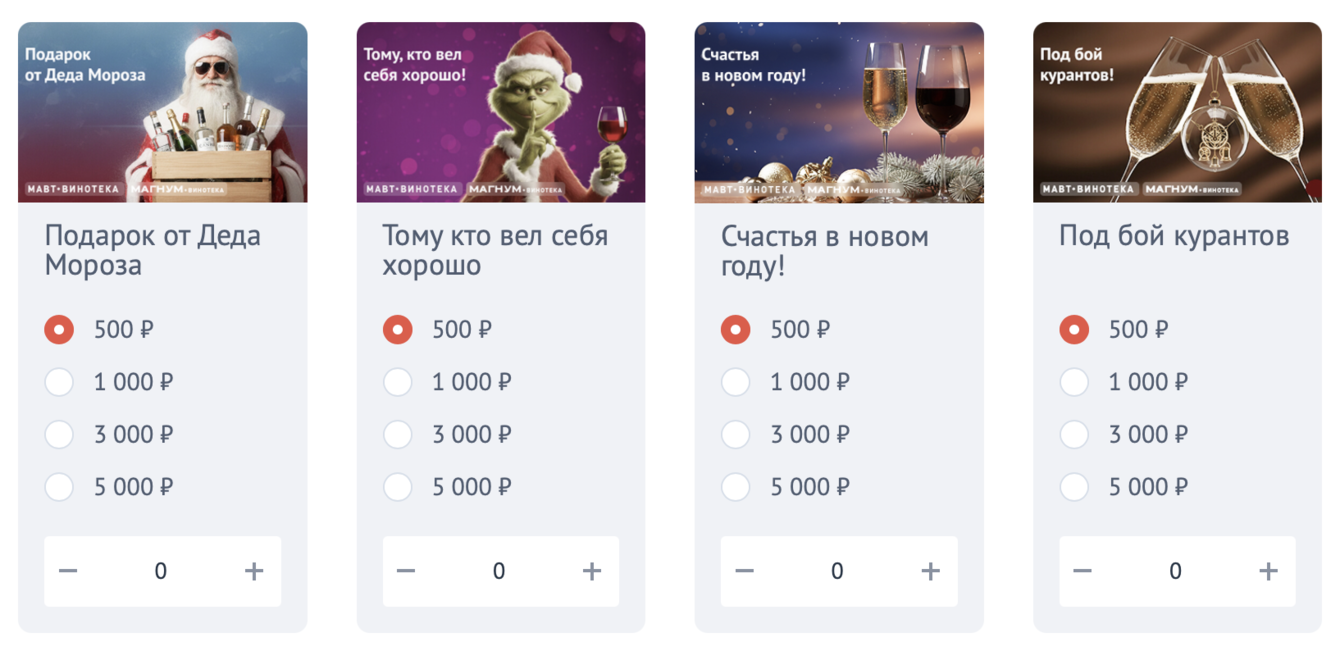Pick 5 000 ₽ for Счастья в новом году
The image size is (1340, 651).
point(736,487)
